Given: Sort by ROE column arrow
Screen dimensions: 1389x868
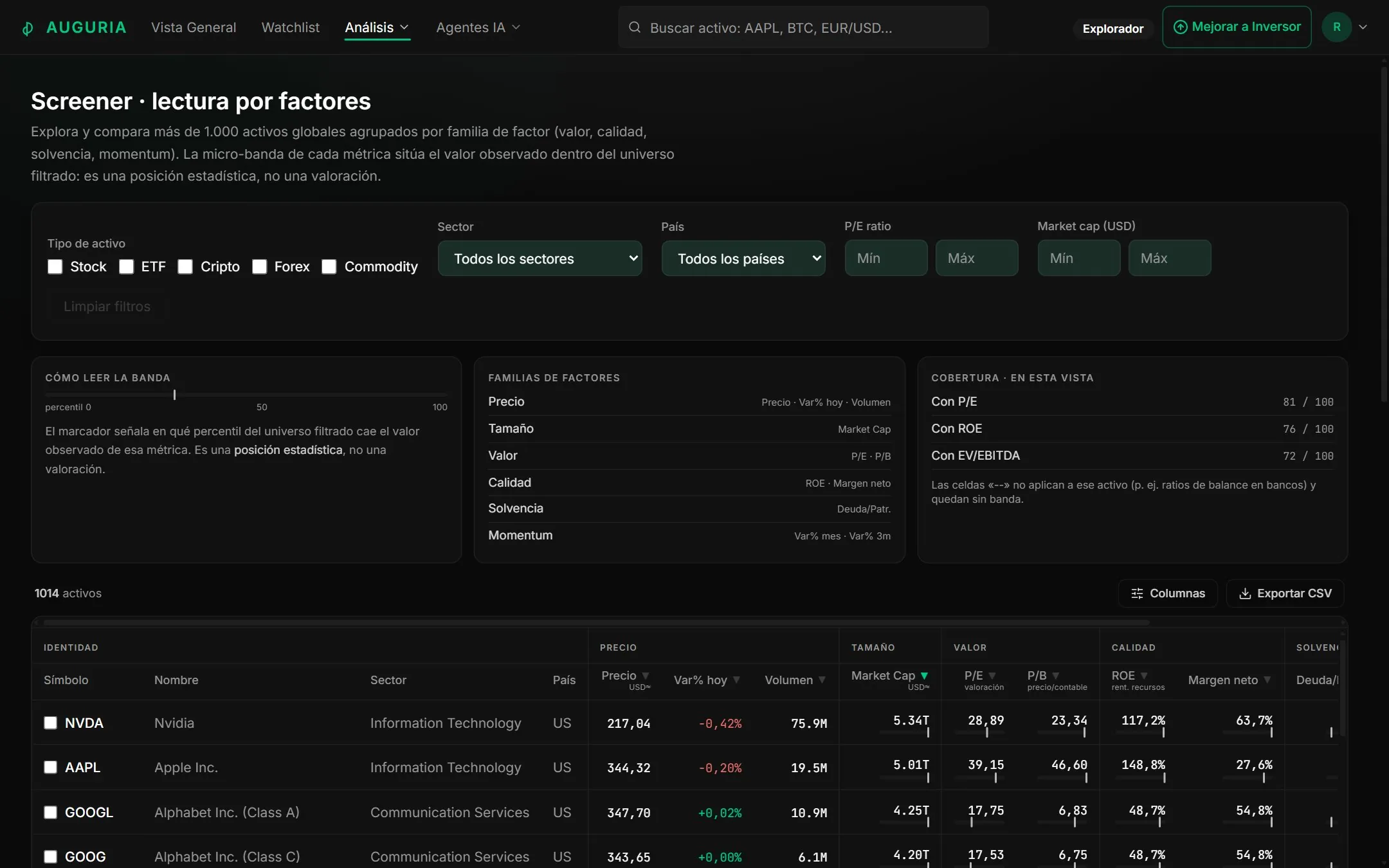Looking at the screenshot, I should pyautogui.click(x=1143, y=676).
